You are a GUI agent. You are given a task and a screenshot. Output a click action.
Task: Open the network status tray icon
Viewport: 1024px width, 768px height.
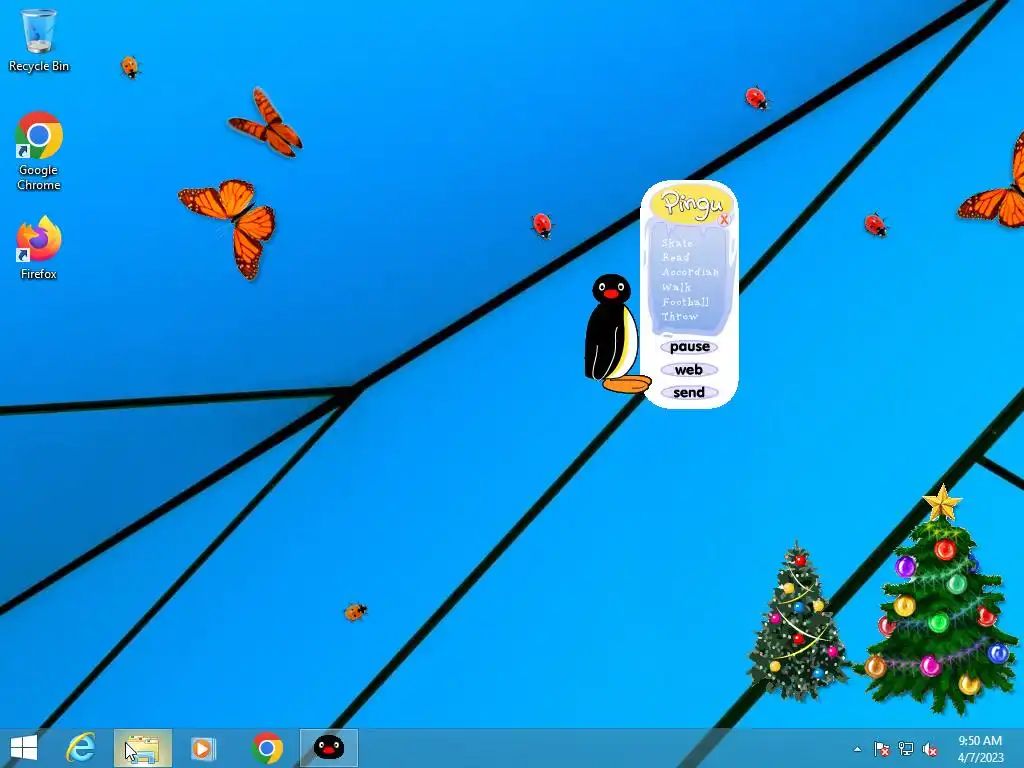coord(906,749)
